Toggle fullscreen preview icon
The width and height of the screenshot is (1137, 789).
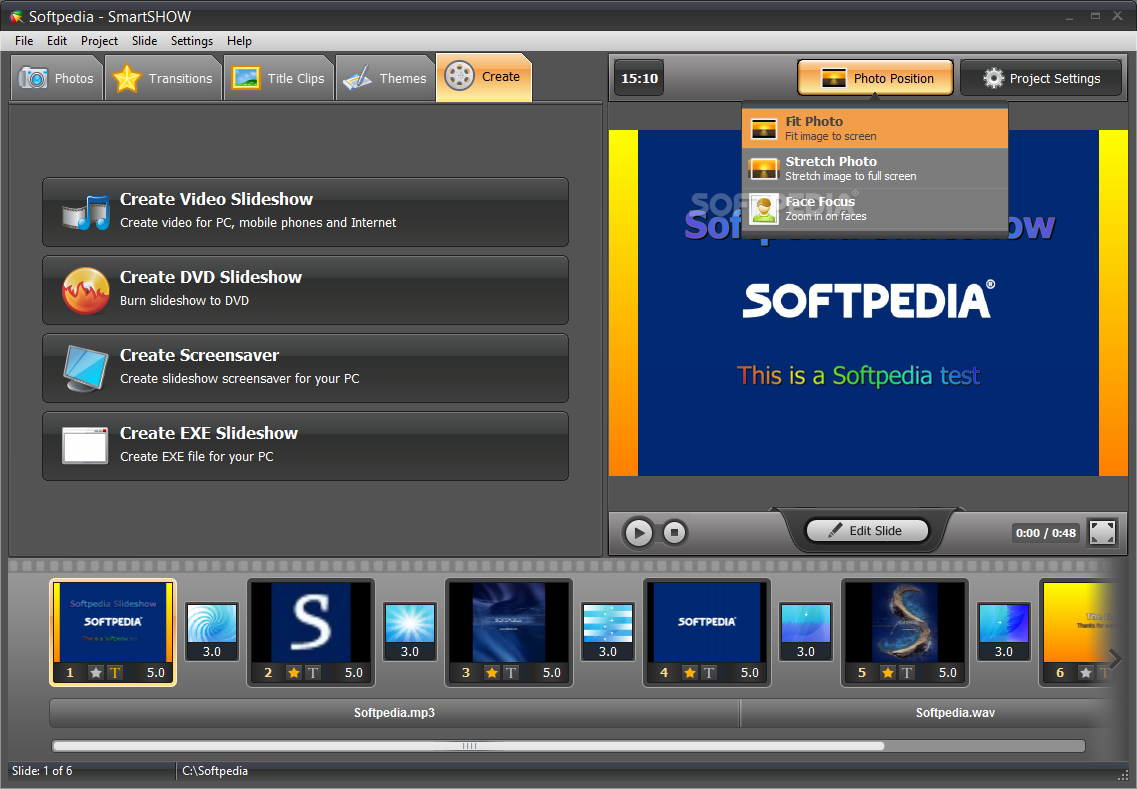pos(1102,532)
